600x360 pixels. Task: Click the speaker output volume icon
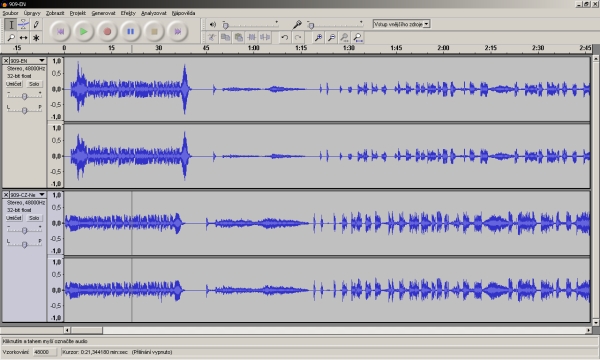point(213,24)
